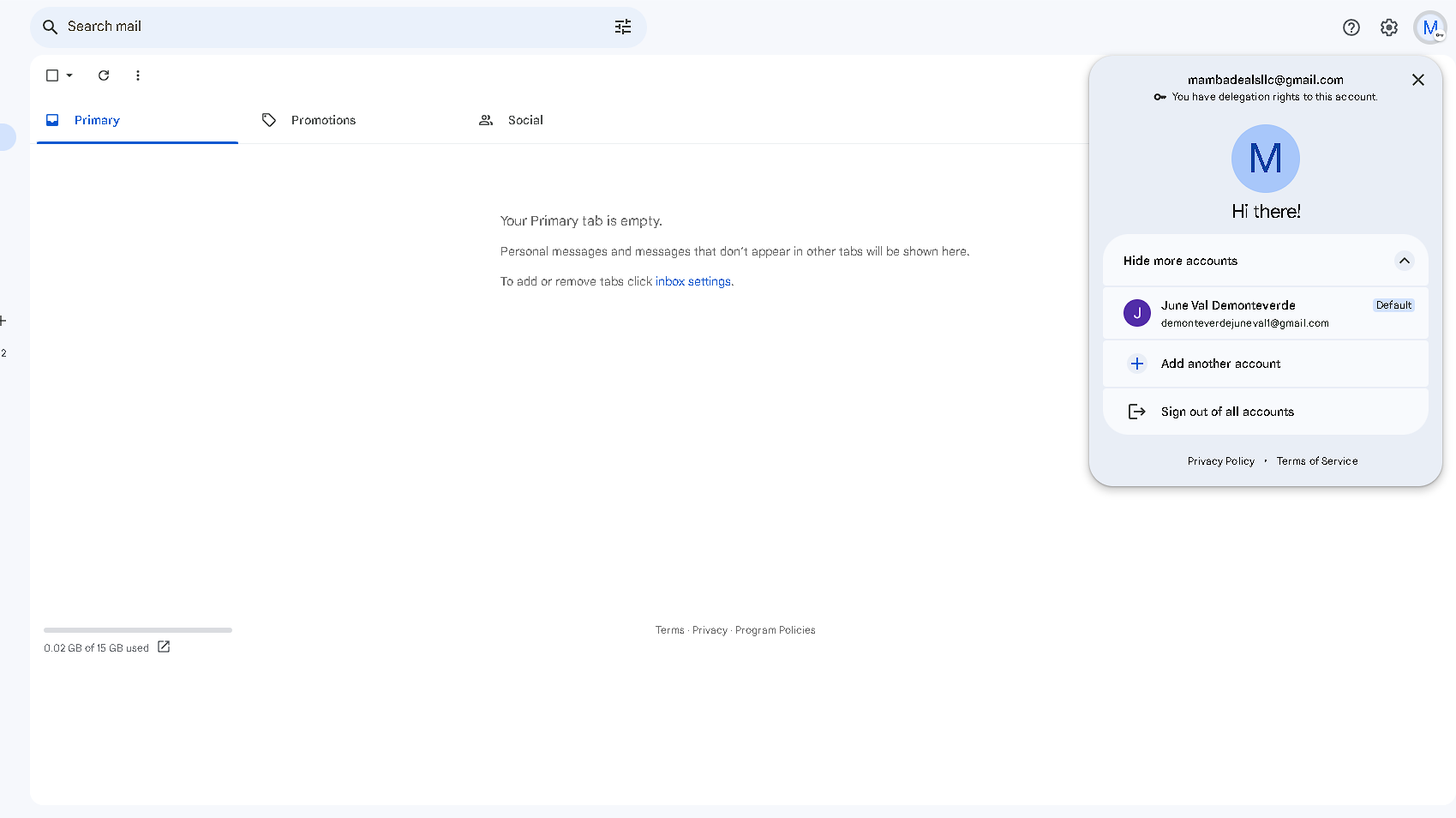This screenshot has width=1456, height=818.
Task: Click the Default badge on June's account
Action: (1393, 305)
